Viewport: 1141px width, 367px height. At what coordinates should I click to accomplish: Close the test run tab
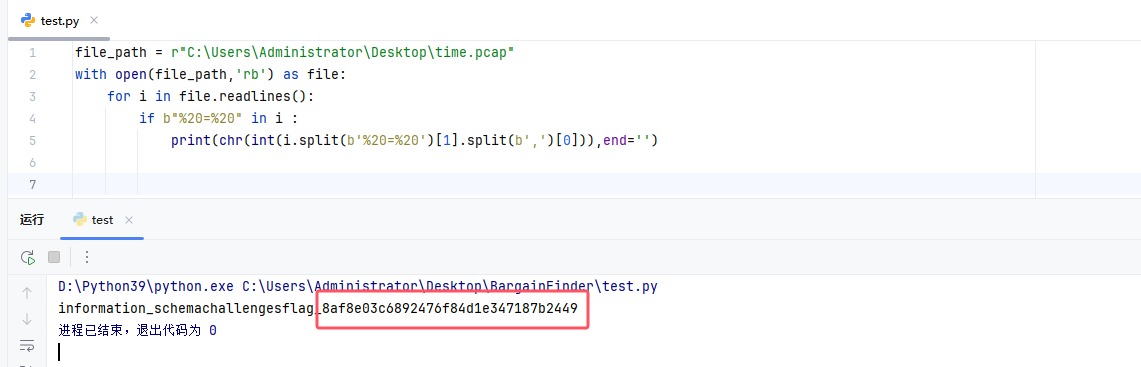click(129, 220)
